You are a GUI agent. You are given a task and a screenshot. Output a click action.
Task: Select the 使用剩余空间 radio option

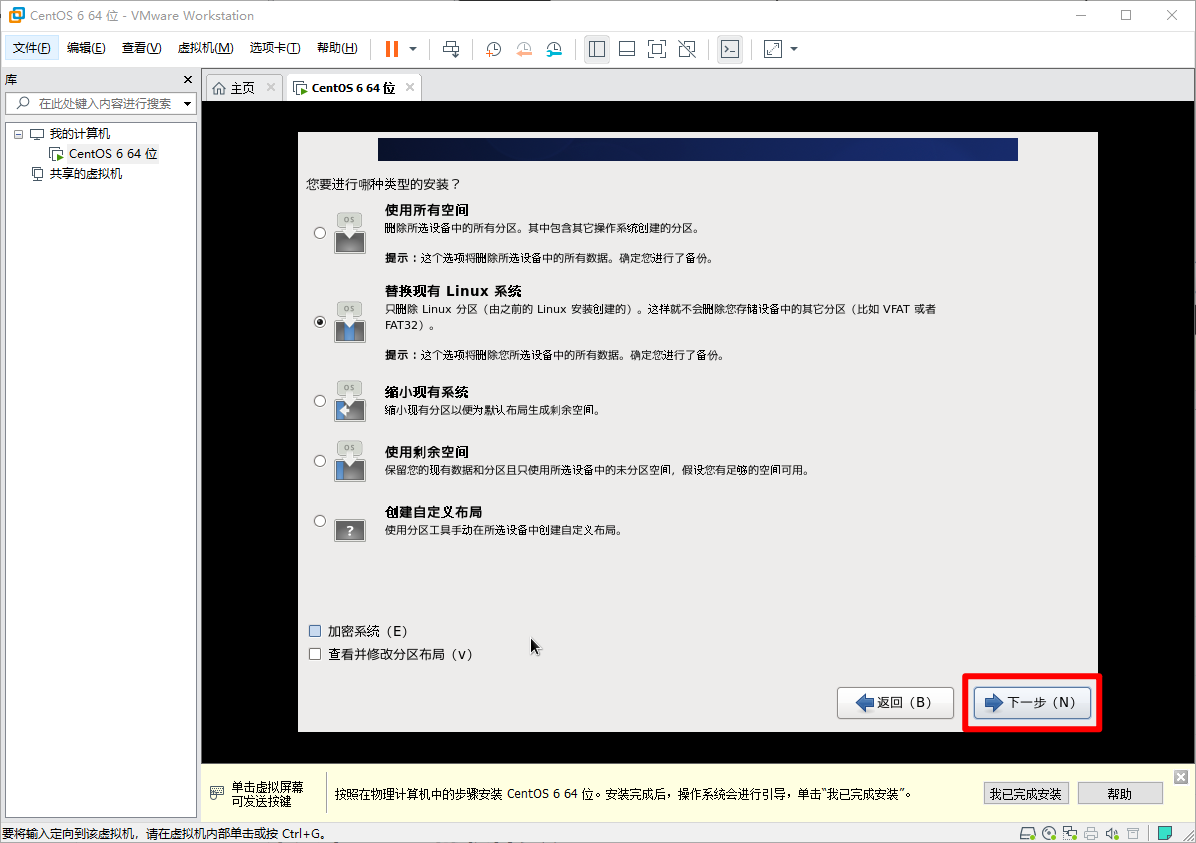[x=320, y=461]
